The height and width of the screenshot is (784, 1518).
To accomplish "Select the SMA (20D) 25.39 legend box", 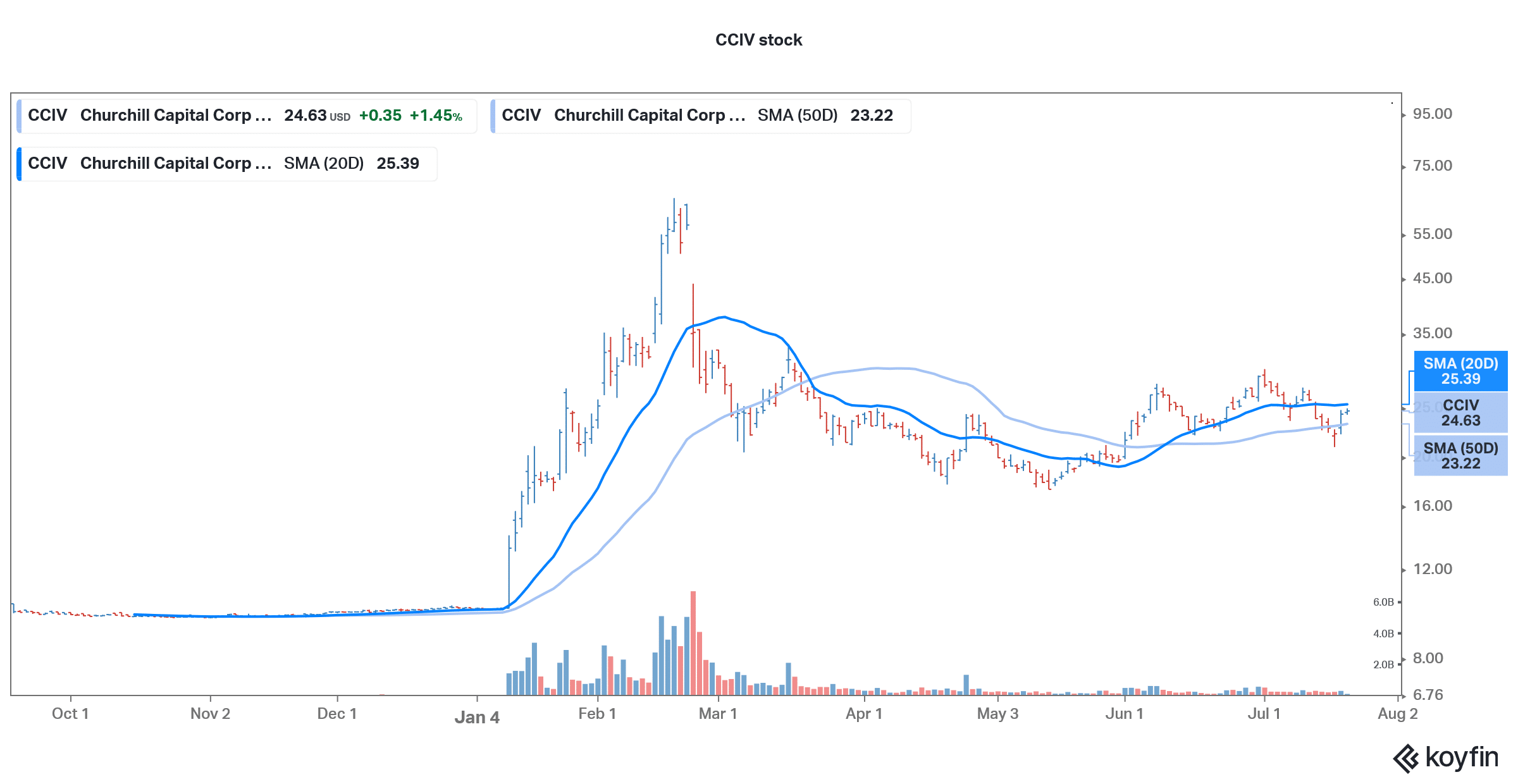I will pyautogui.click(x=227, y=164).
